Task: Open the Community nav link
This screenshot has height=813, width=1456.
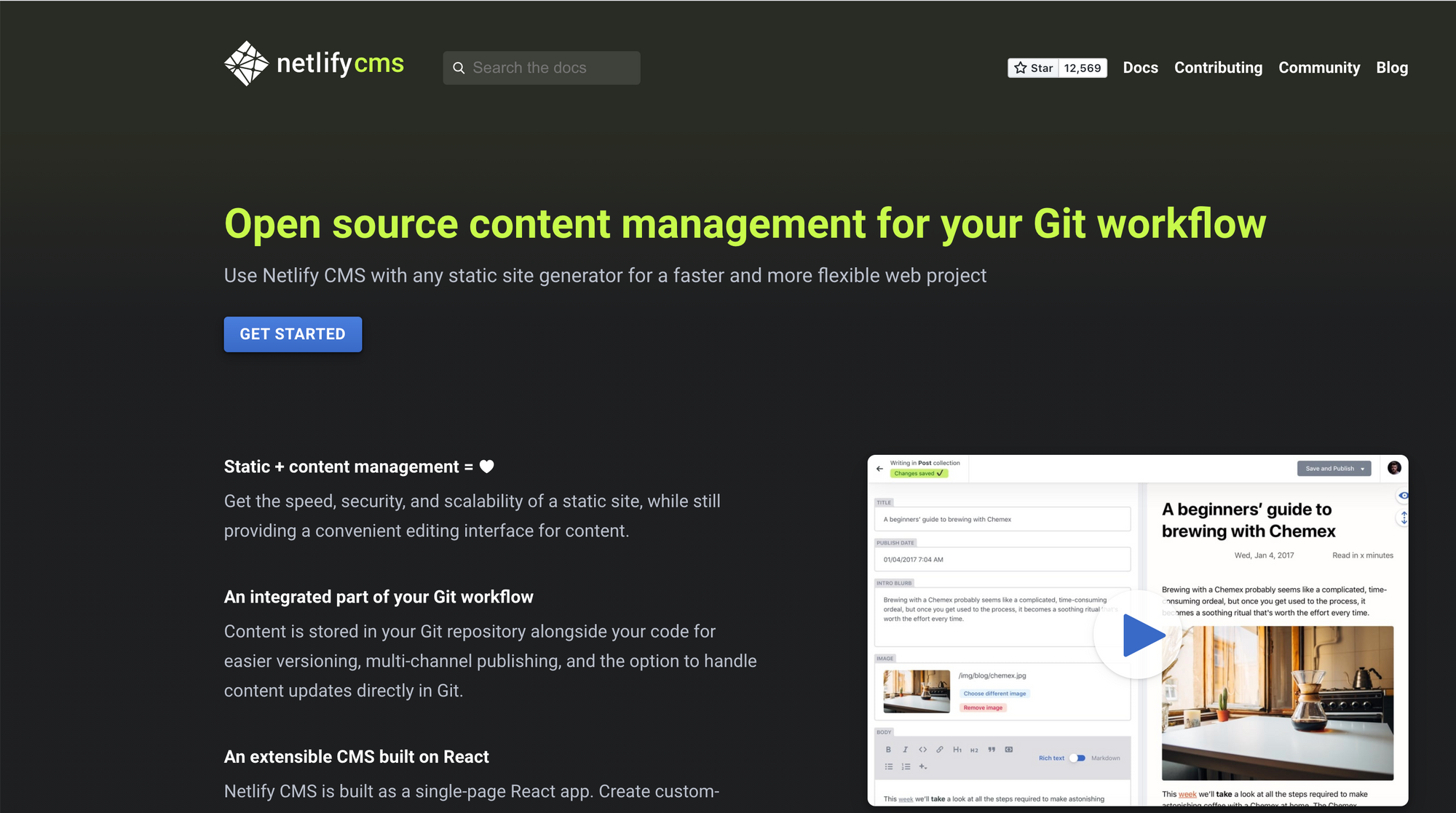Action: (1319, 68)
